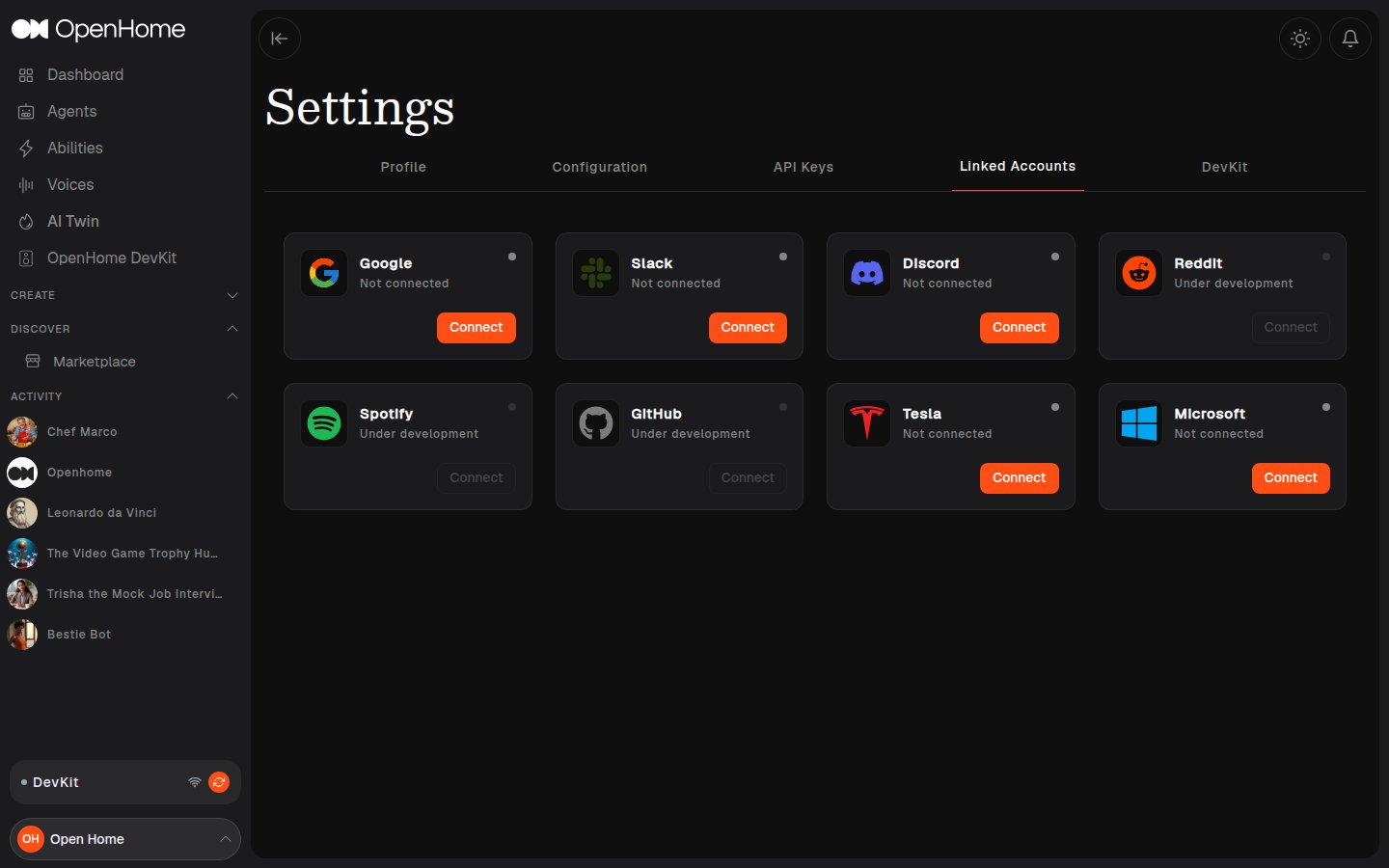Open notifications bell
Image resolution: width=1389 pixels, height=868 pixels.
1350,39
